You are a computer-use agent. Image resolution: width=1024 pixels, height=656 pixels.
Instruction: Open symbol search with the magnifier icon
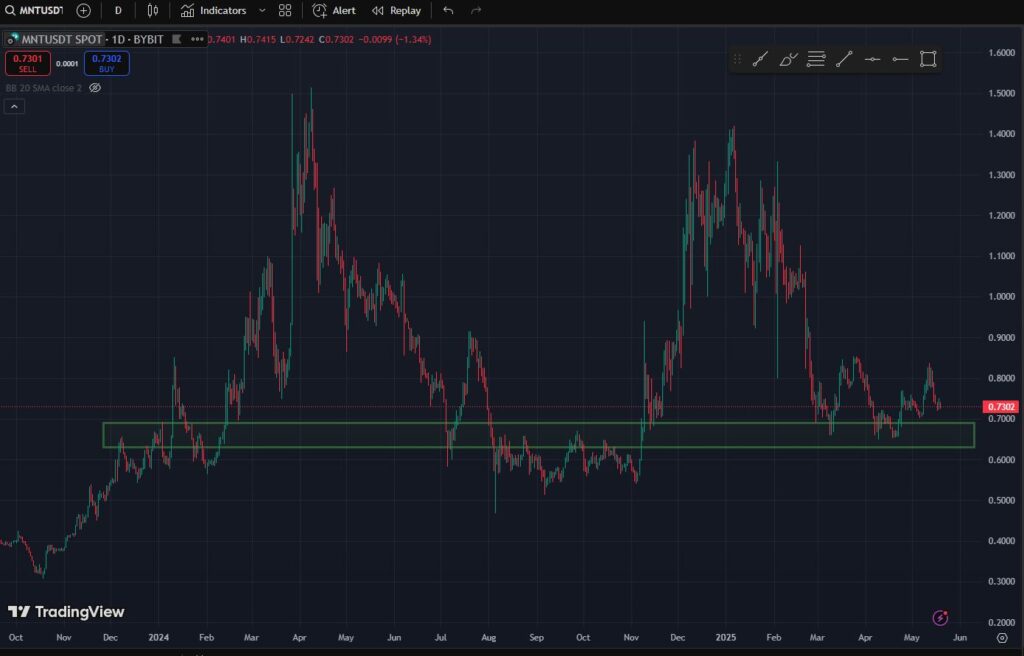click(10, 10)
